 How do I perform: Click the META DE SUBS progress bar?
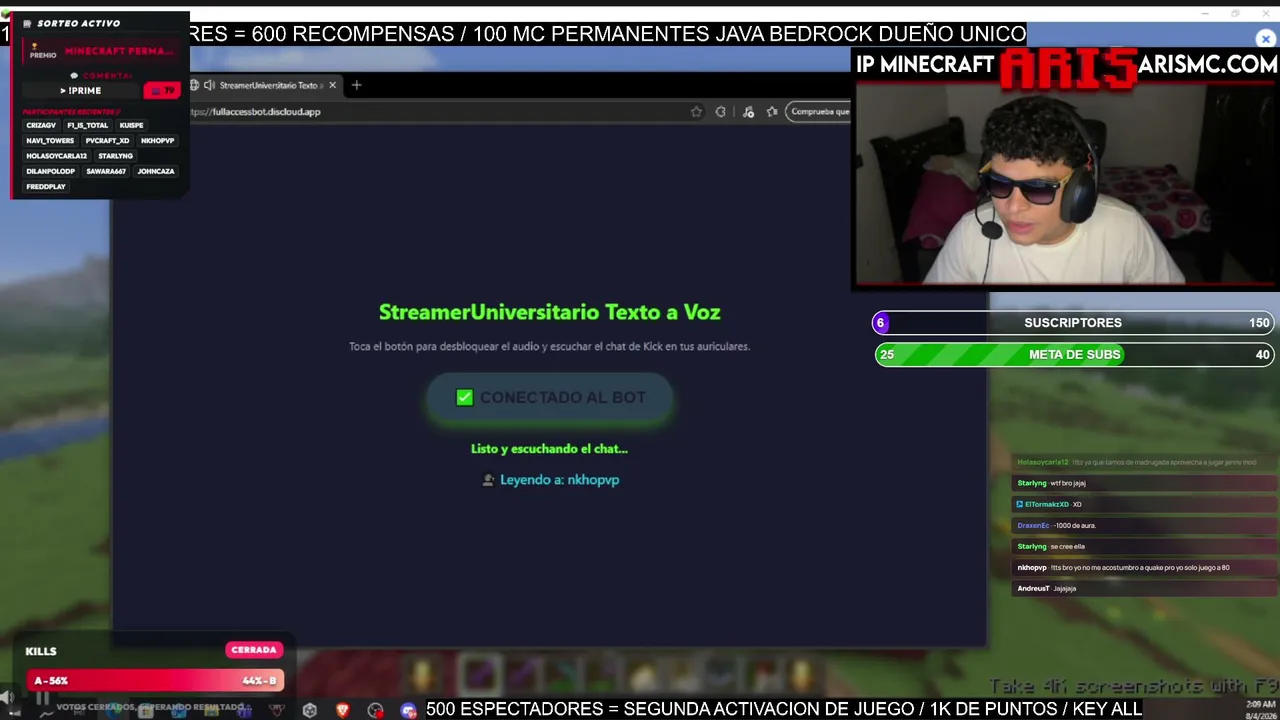[x=1074, y=355]
